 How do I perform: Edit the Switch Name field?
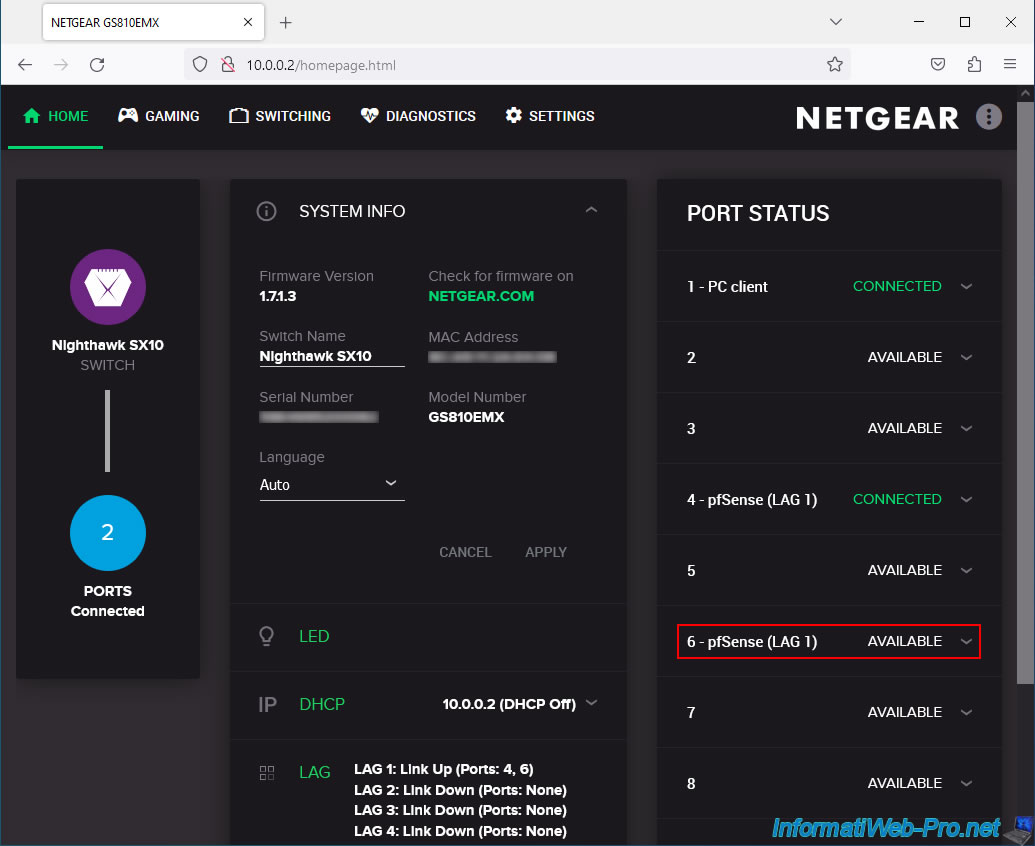tap(332, 356)
